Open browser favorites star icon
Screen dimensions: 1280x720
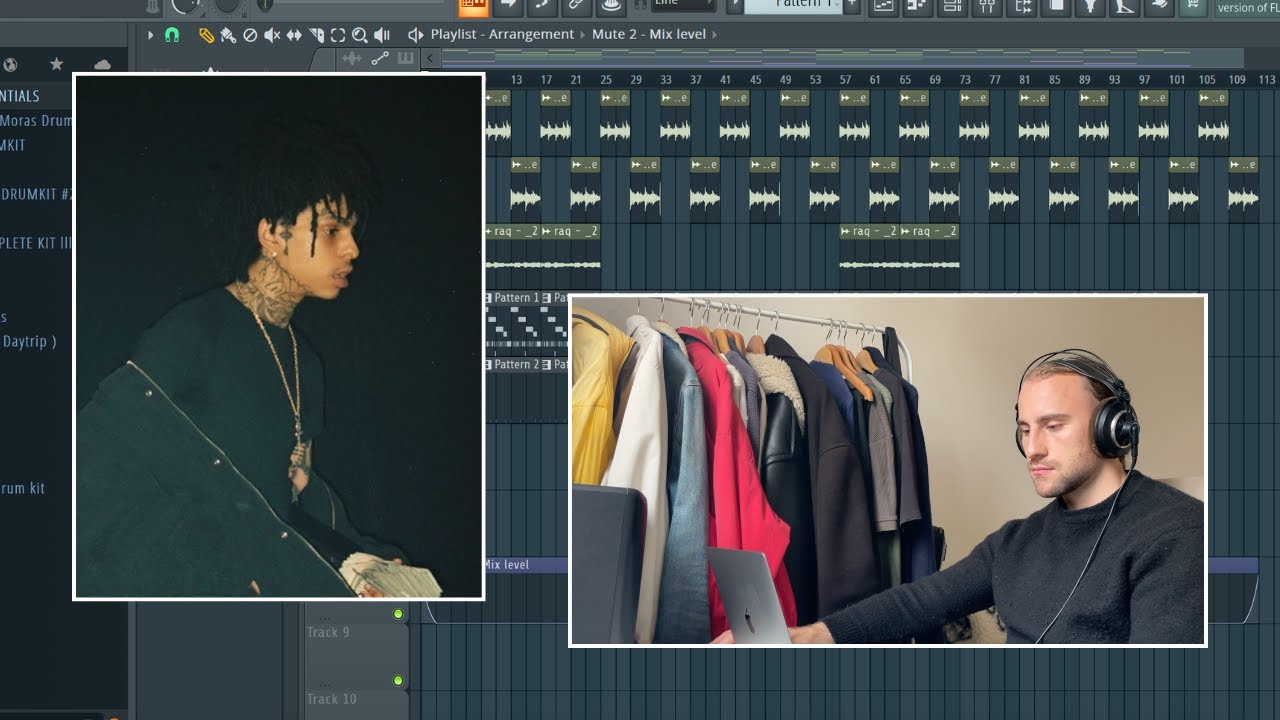pos(56,65)
